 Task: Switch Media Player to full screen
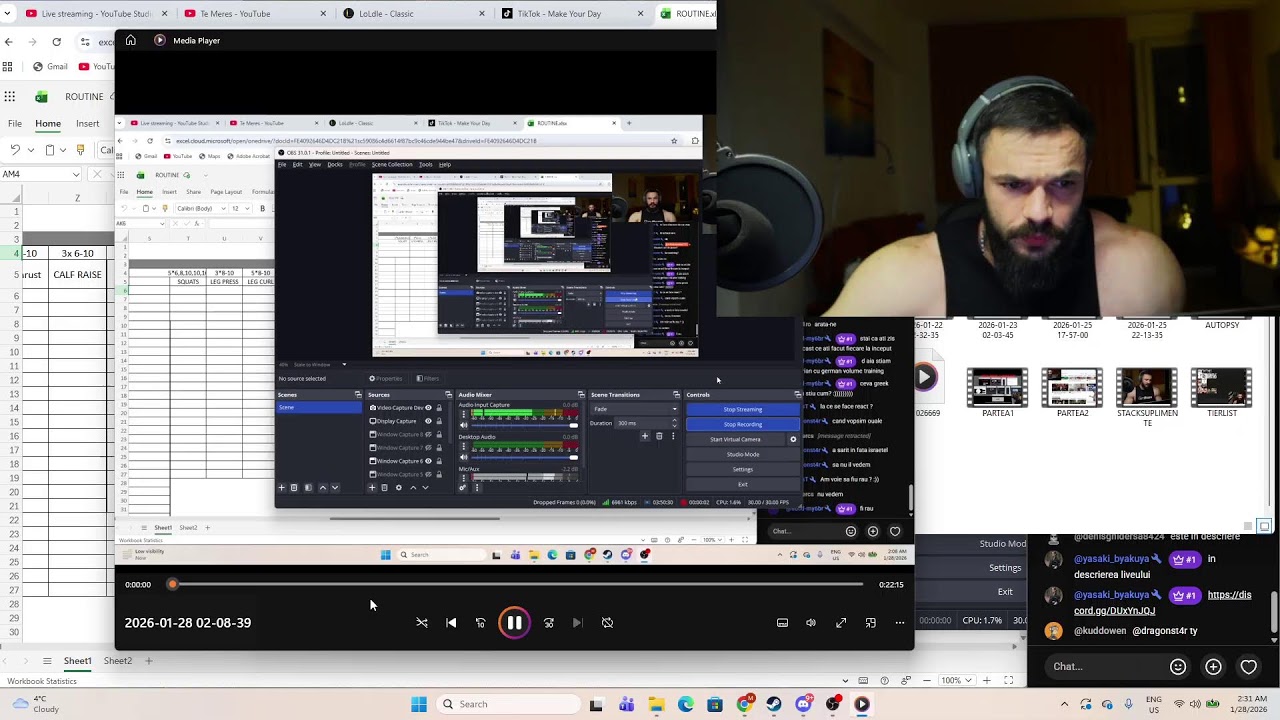[841, 623]
